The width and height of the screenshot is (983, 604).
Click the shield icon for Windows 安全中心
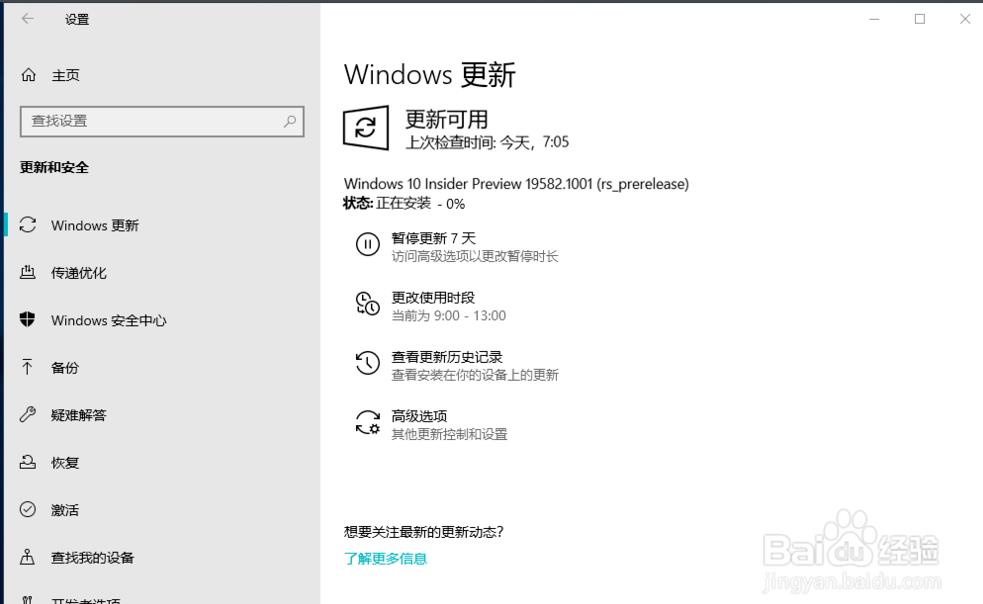coord(28,319)
